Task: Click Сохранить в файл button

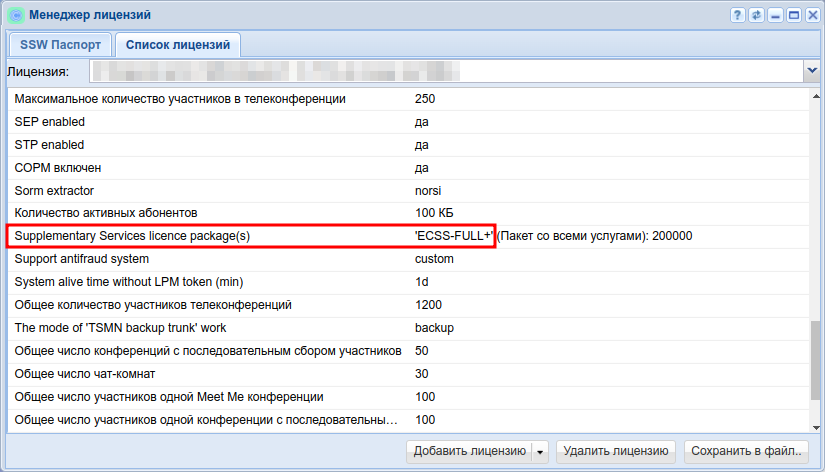Action: (748, 452)
